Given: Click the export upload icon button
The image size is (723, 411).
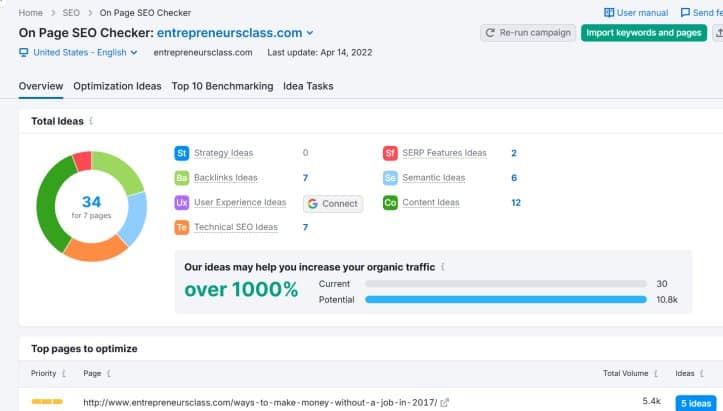Looking at the screenshot, I should coord(718,33).
